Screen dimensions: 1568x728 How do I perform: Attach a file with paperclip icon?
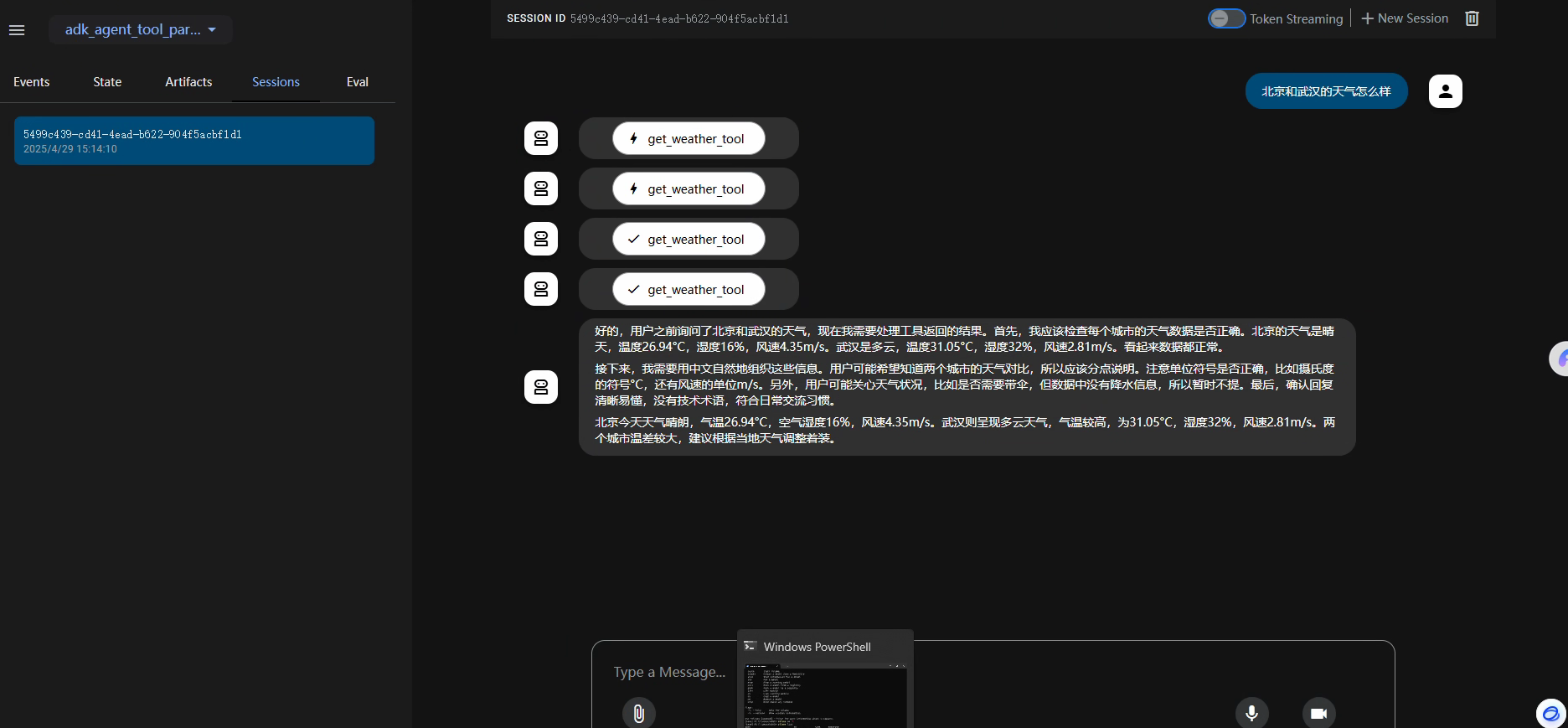(x=639, y=713)
